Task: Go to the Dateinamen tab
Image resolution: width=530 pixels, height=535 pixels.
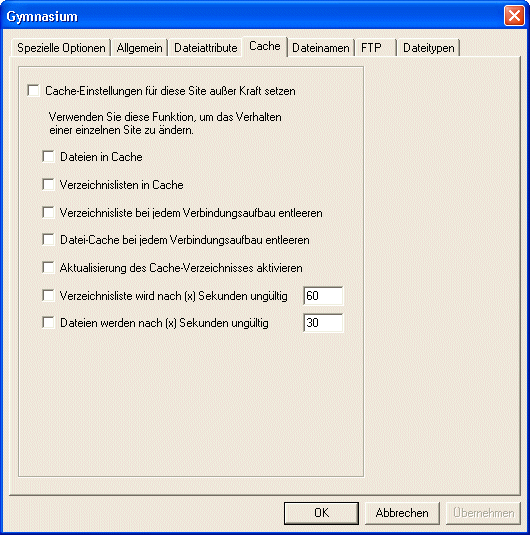Action: pos(321,48)
